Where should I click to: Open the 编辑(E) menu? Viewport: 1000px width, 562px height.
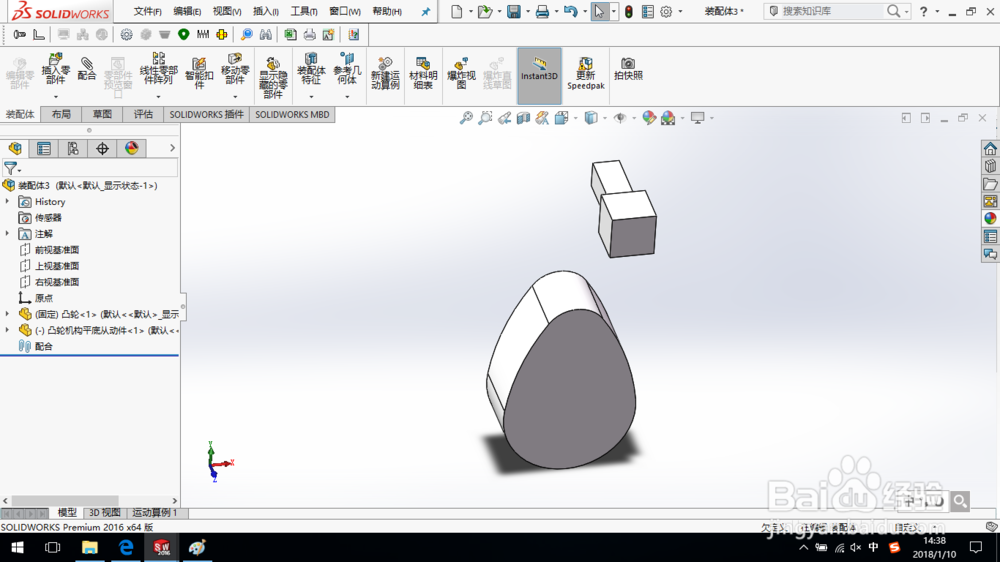click(x=187, y=11)
